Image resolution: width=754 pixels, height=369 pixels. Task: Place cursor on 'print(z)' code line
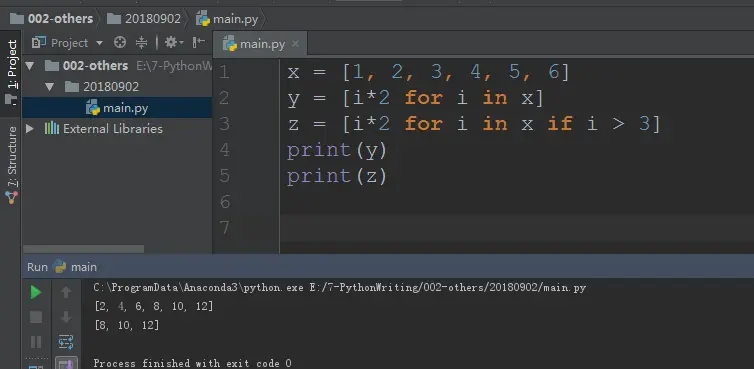[337, 176]
